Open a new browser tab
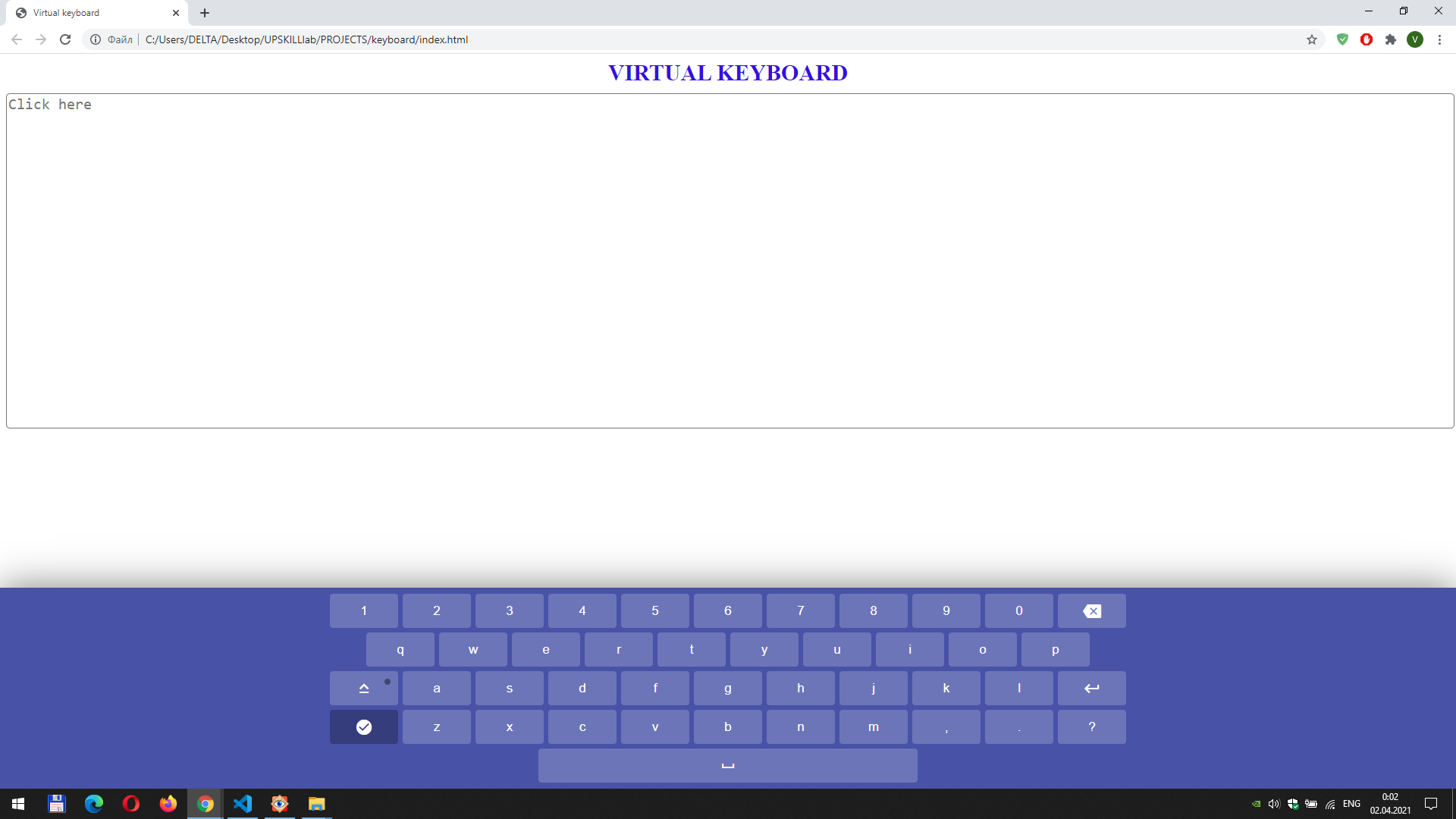 click(205, 13)
